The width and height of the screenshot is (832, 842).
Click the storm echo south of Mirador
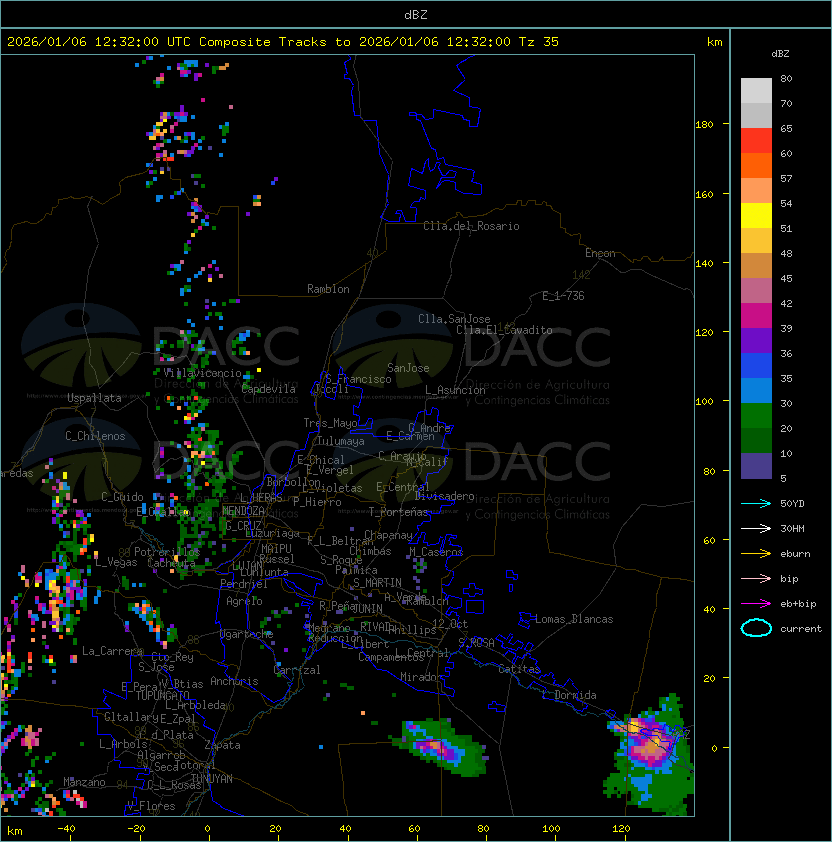[x=443, y=746]
